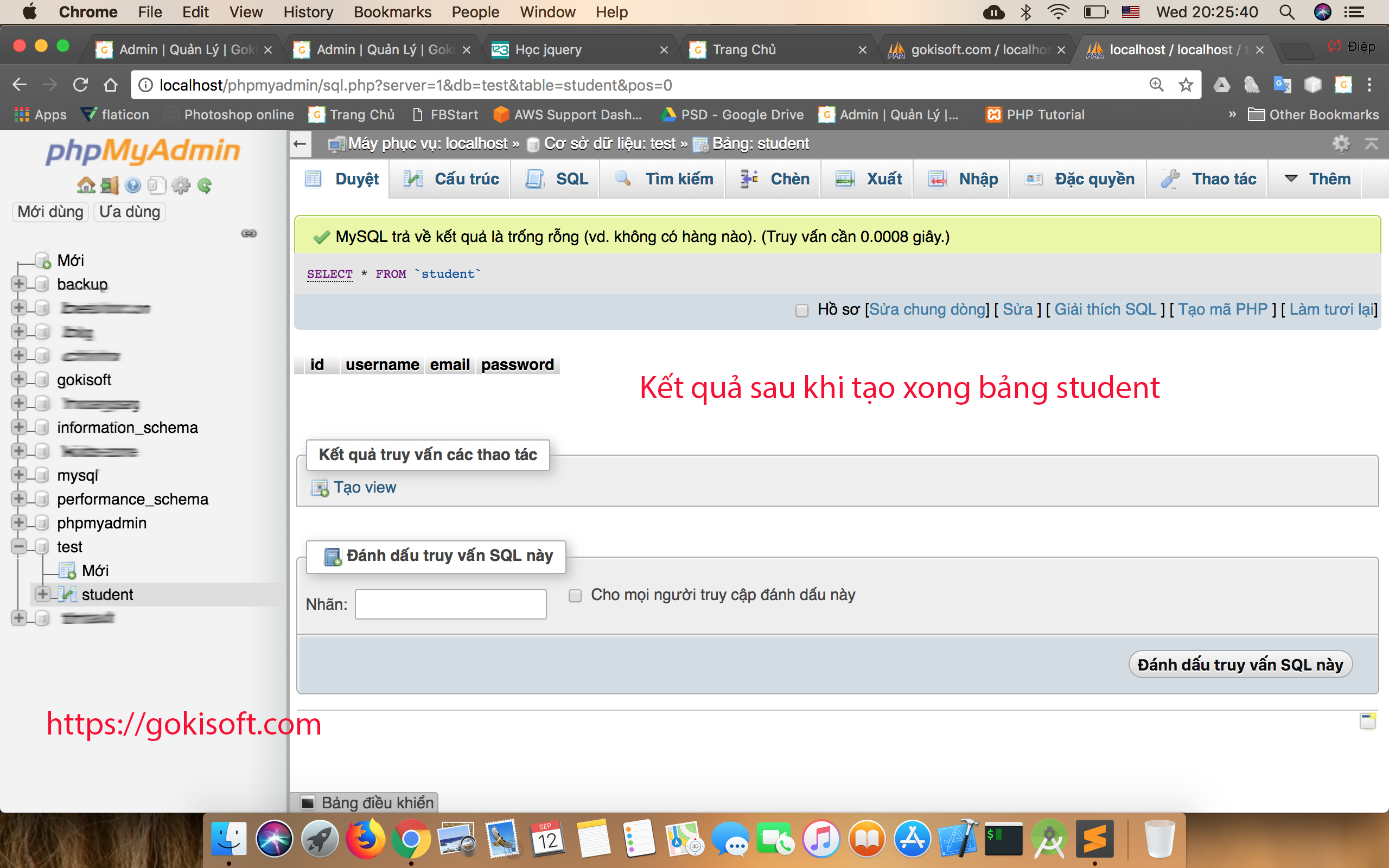Screen dimensions: 1389x868
Task: Click the link-with-main-panel chain icon
Action: (249, 233)
